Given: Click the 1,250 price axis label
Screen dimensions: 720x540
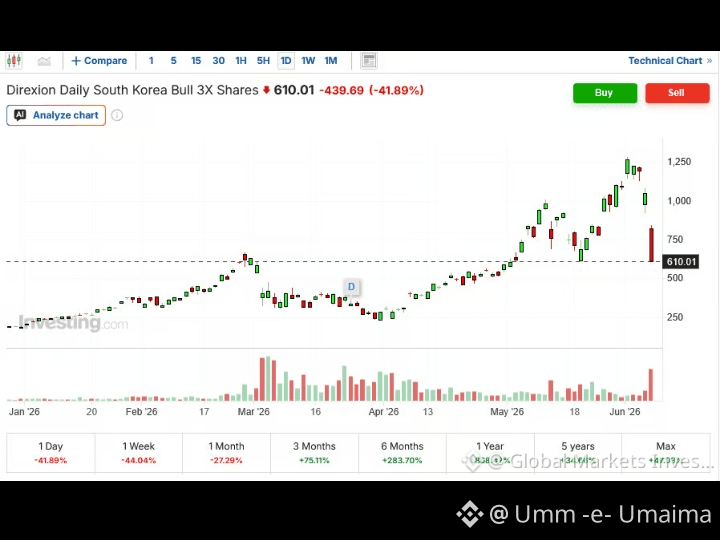Looking at the screenshot, I should 679,162.
